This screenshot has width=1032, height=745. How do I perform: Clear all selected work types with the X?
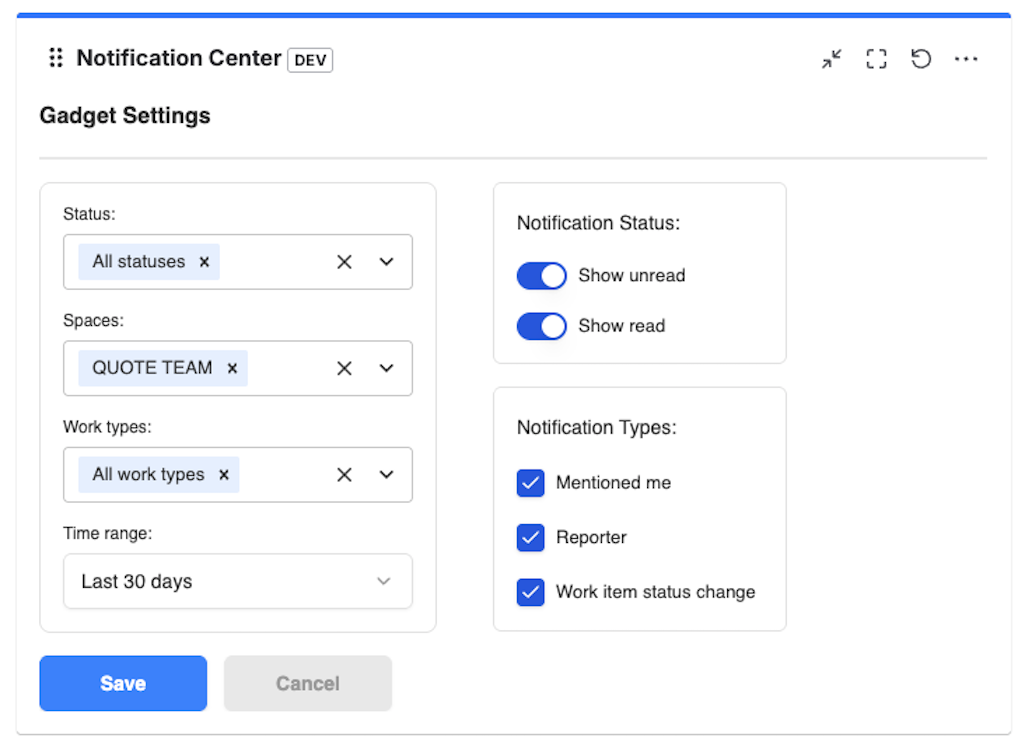[344, 474]
